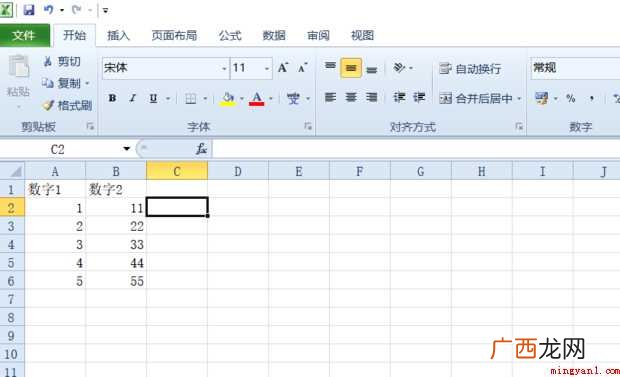Open the 宋体 font name dropdown
620x377 pixels.
224,68
